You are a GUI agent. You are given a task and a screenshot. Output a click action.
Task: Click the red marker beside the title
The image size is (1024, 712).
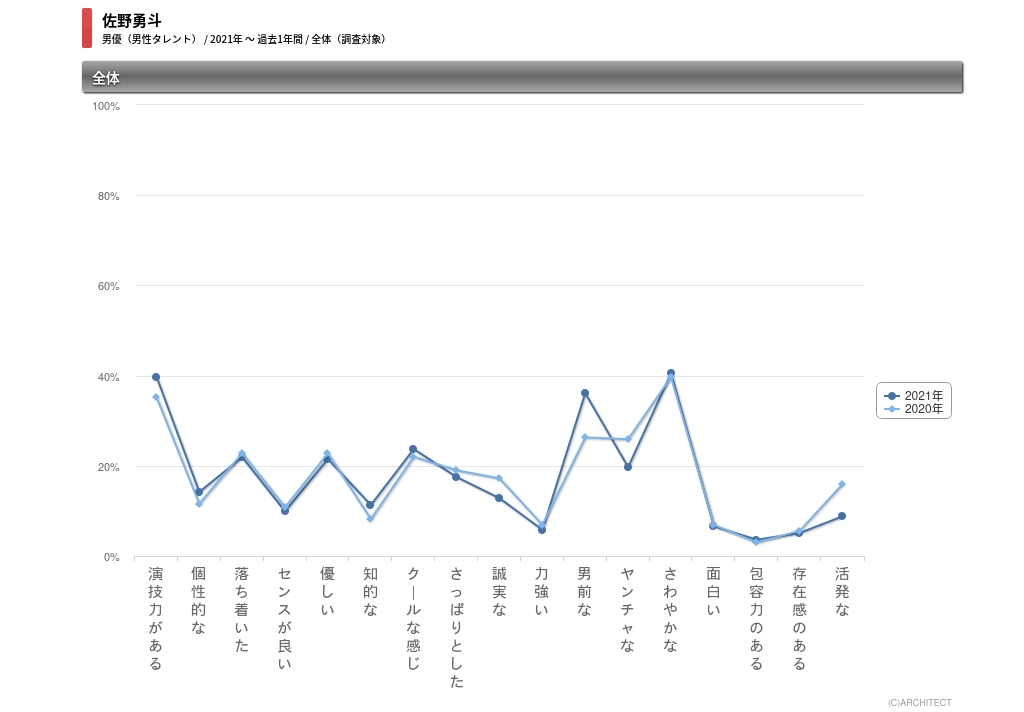tap(87, 28)
